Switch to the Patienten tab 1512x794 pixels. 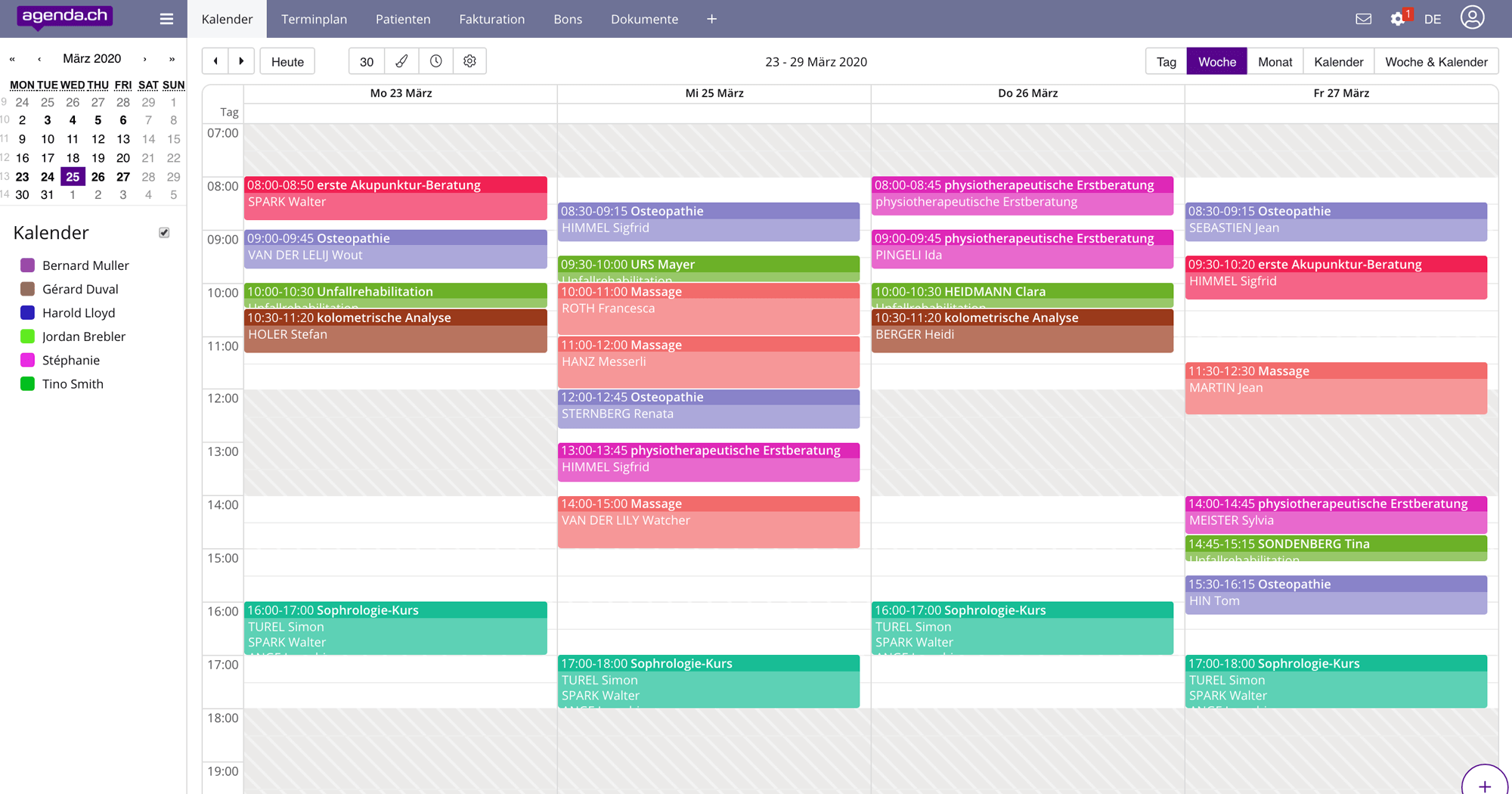pos(402,19)
